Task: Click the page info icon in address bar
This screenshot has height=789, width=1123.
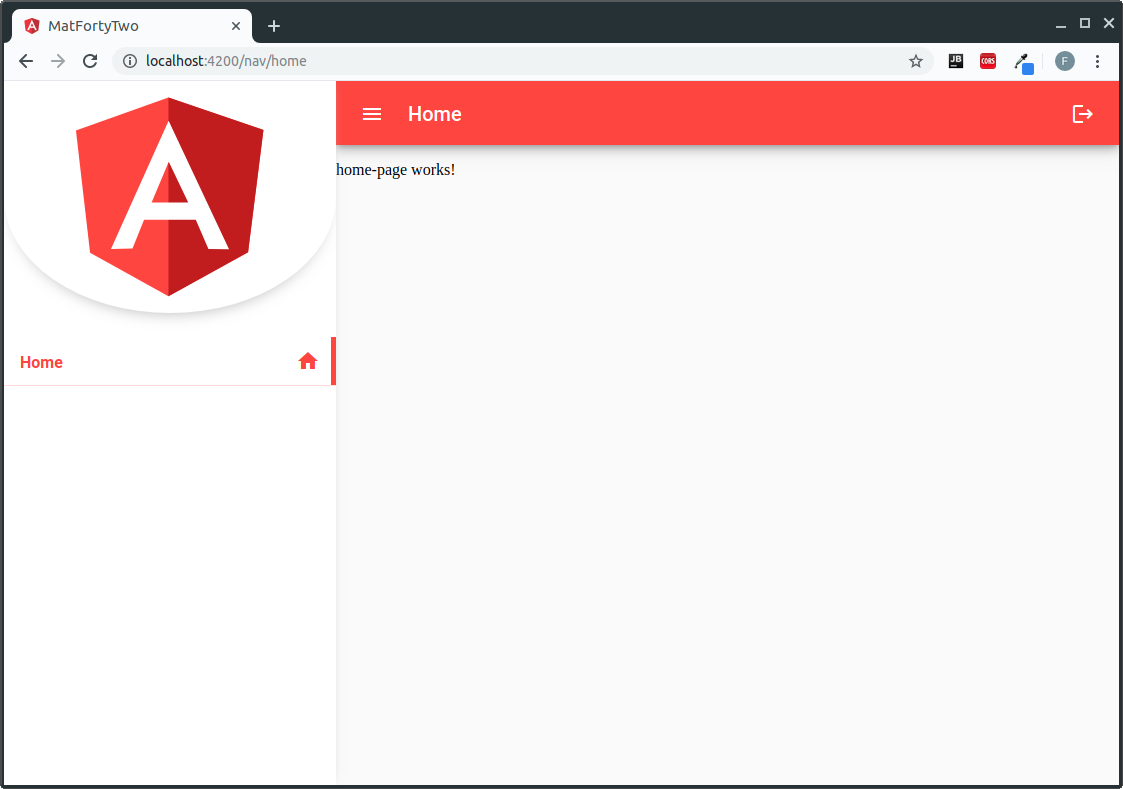Action: [x=130, y=61]
